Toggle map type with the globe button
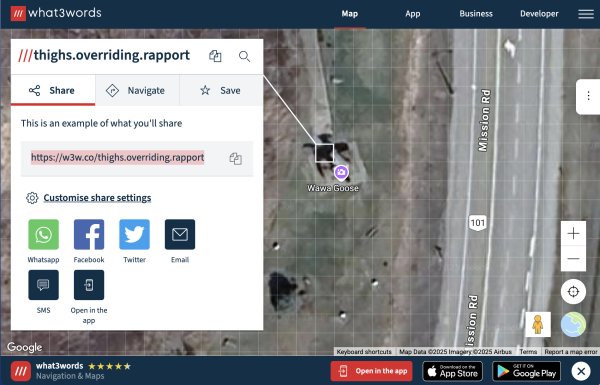 point(573,324)
